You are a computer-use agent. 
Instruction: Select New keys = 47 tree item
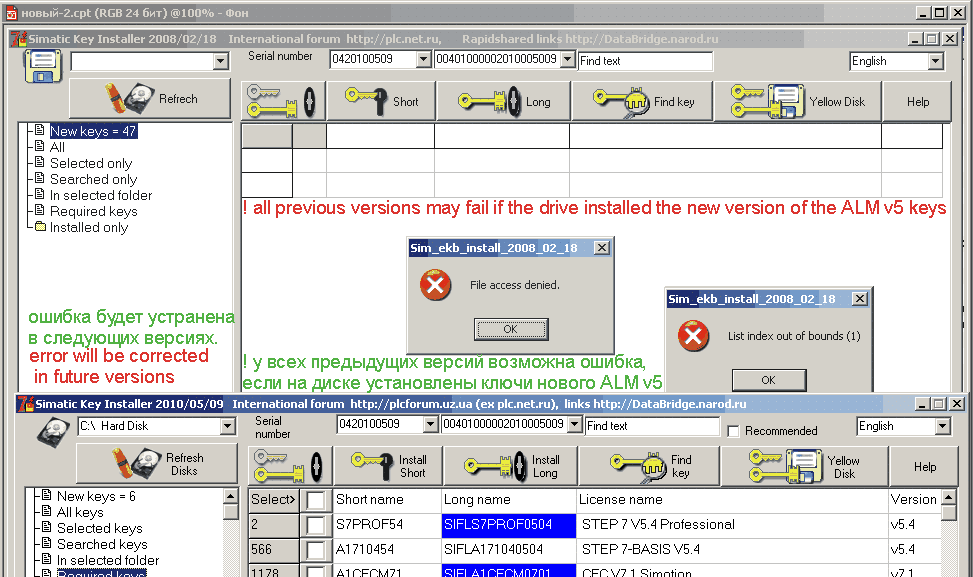[x=93, y=131]
